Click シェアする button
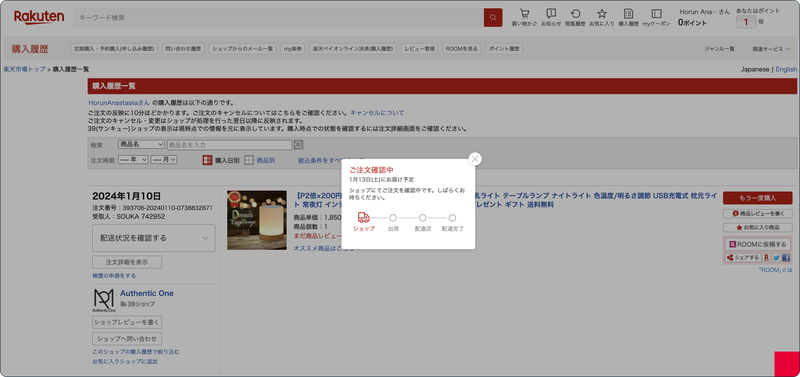 click(743, 258)
